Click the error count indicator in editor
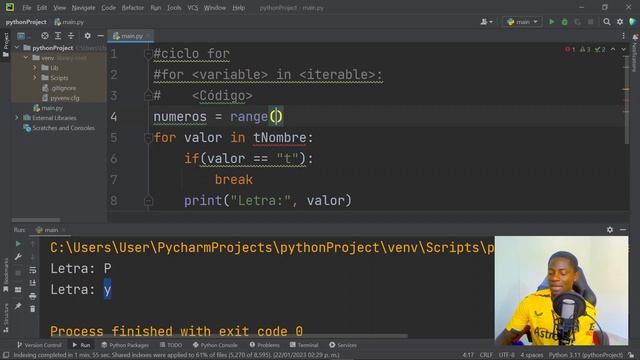 pos(570,49)
